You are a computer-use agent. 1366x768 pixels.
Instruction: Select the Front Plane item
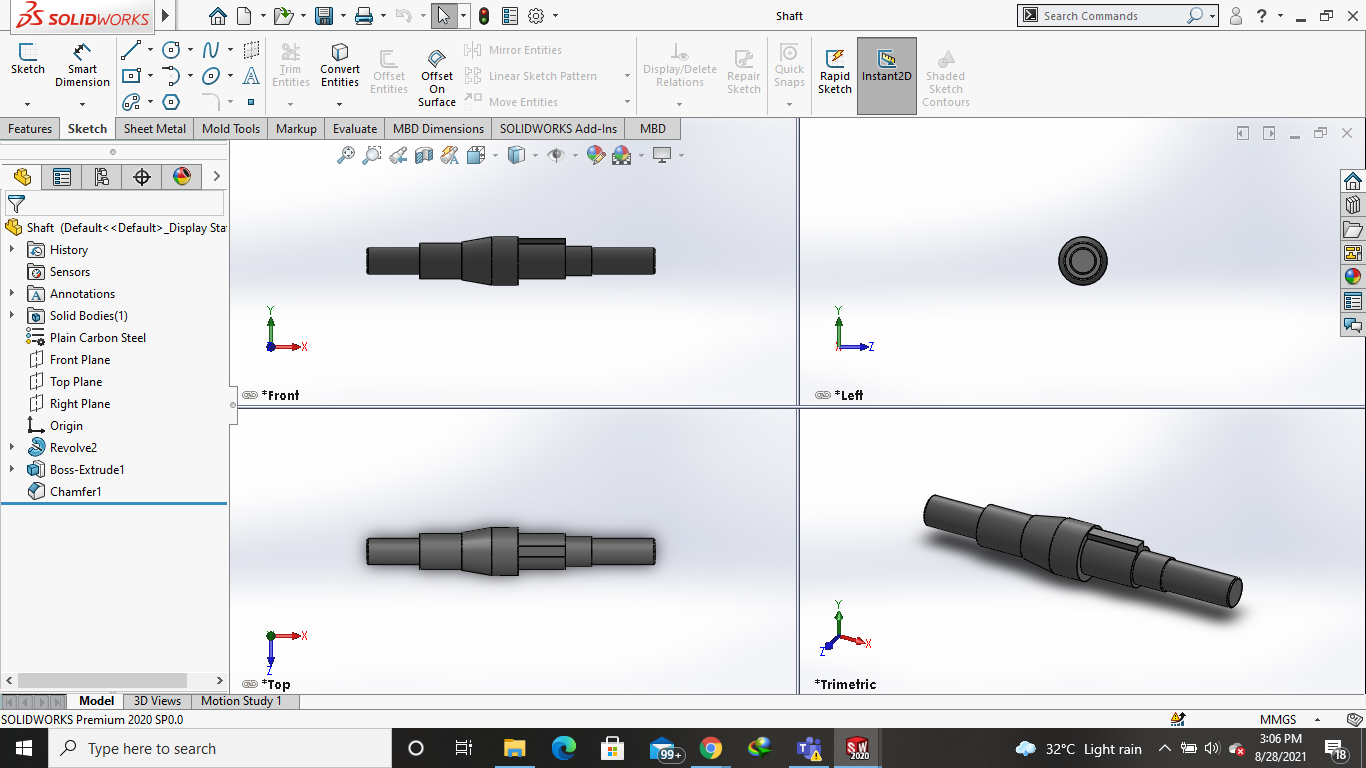pos(80,360)
